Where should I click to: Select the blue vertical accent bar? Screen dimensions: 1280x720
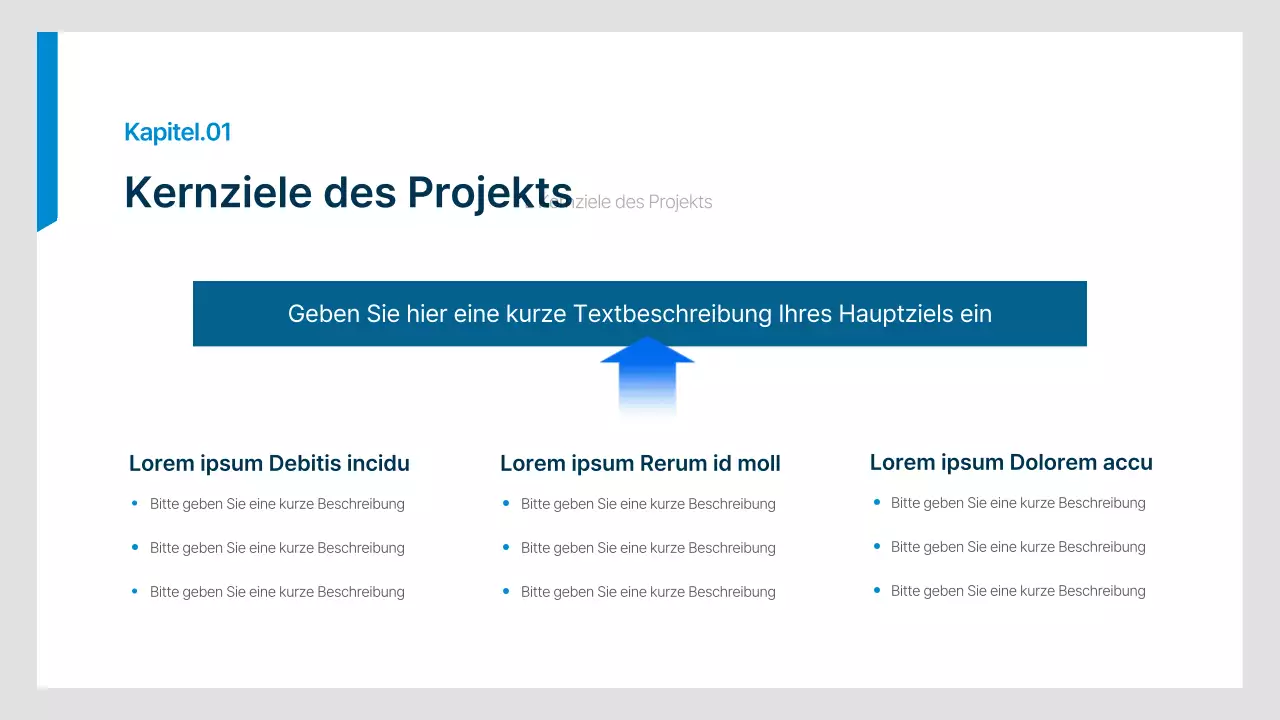coord(46,130)
